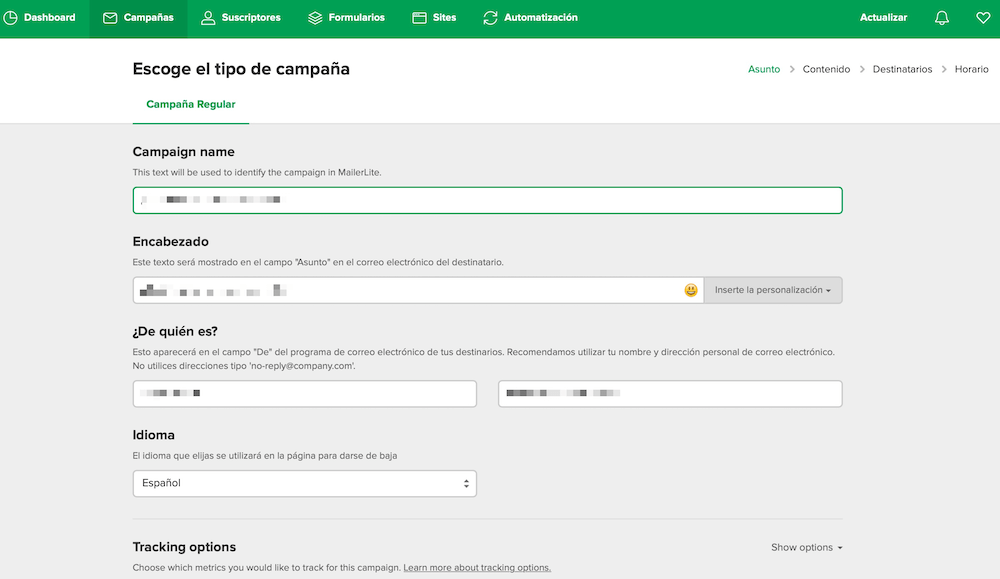Expand Show options for tracking
The image size is (1000, 579).
coord(806,547)
